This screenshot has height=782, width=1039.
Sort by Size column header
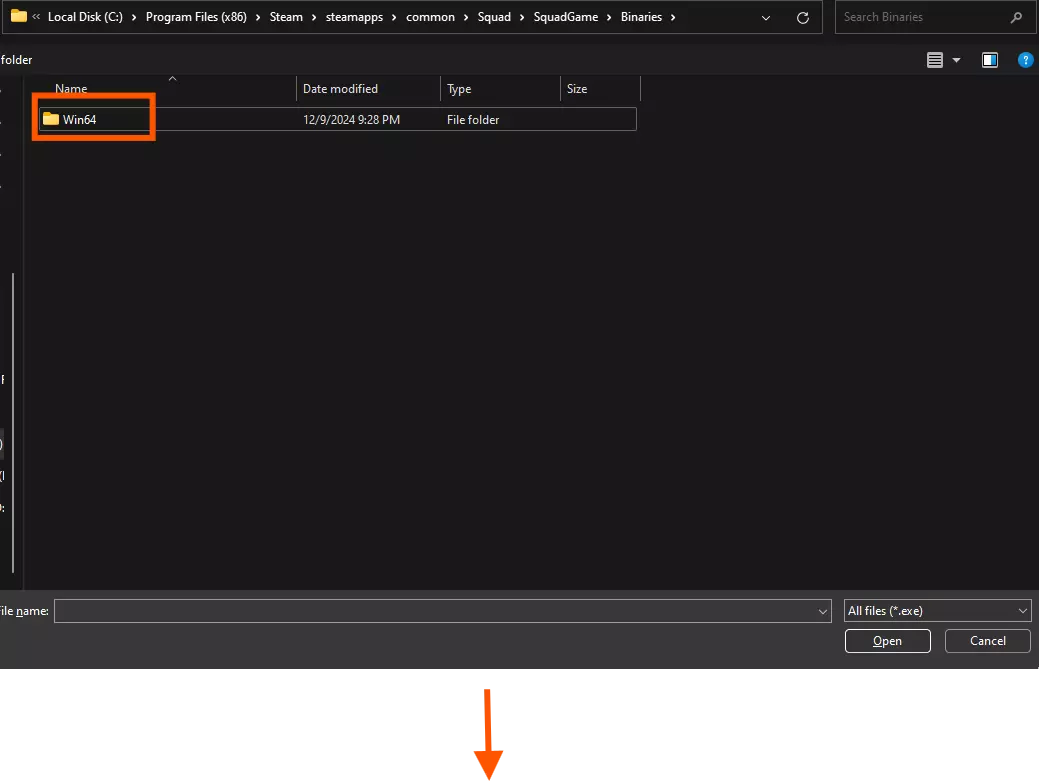[576, 89]
